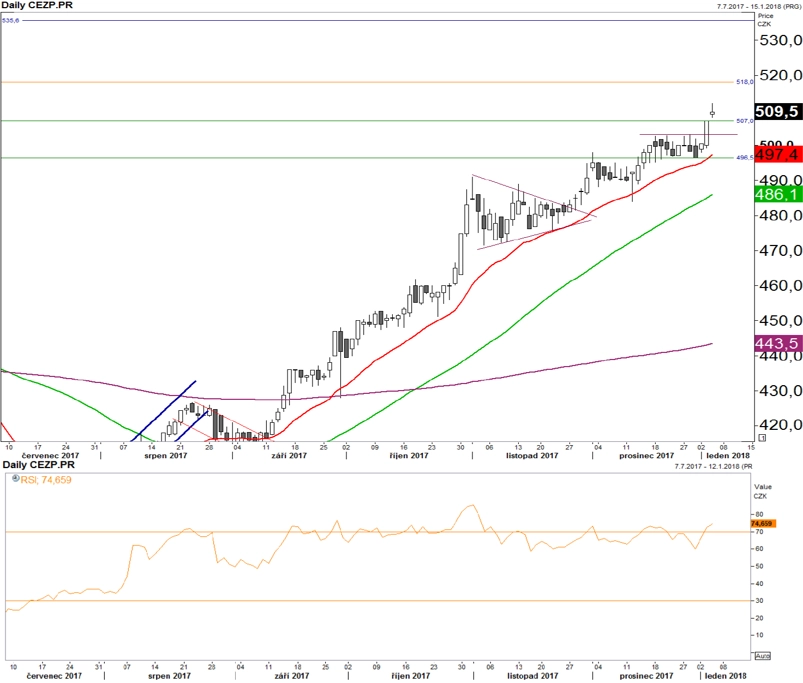Click the RSI indicator icon beside RSI label

point(16,479)
